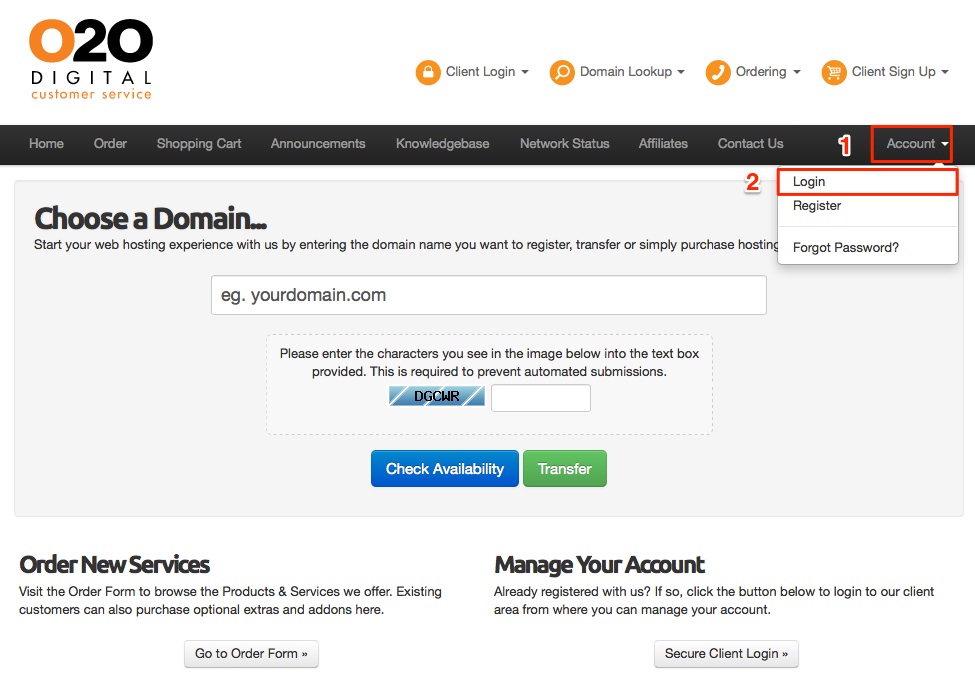Choose Register in the Account menu
Viewport: 975px width, 678px height.
[x=817, y=206]
